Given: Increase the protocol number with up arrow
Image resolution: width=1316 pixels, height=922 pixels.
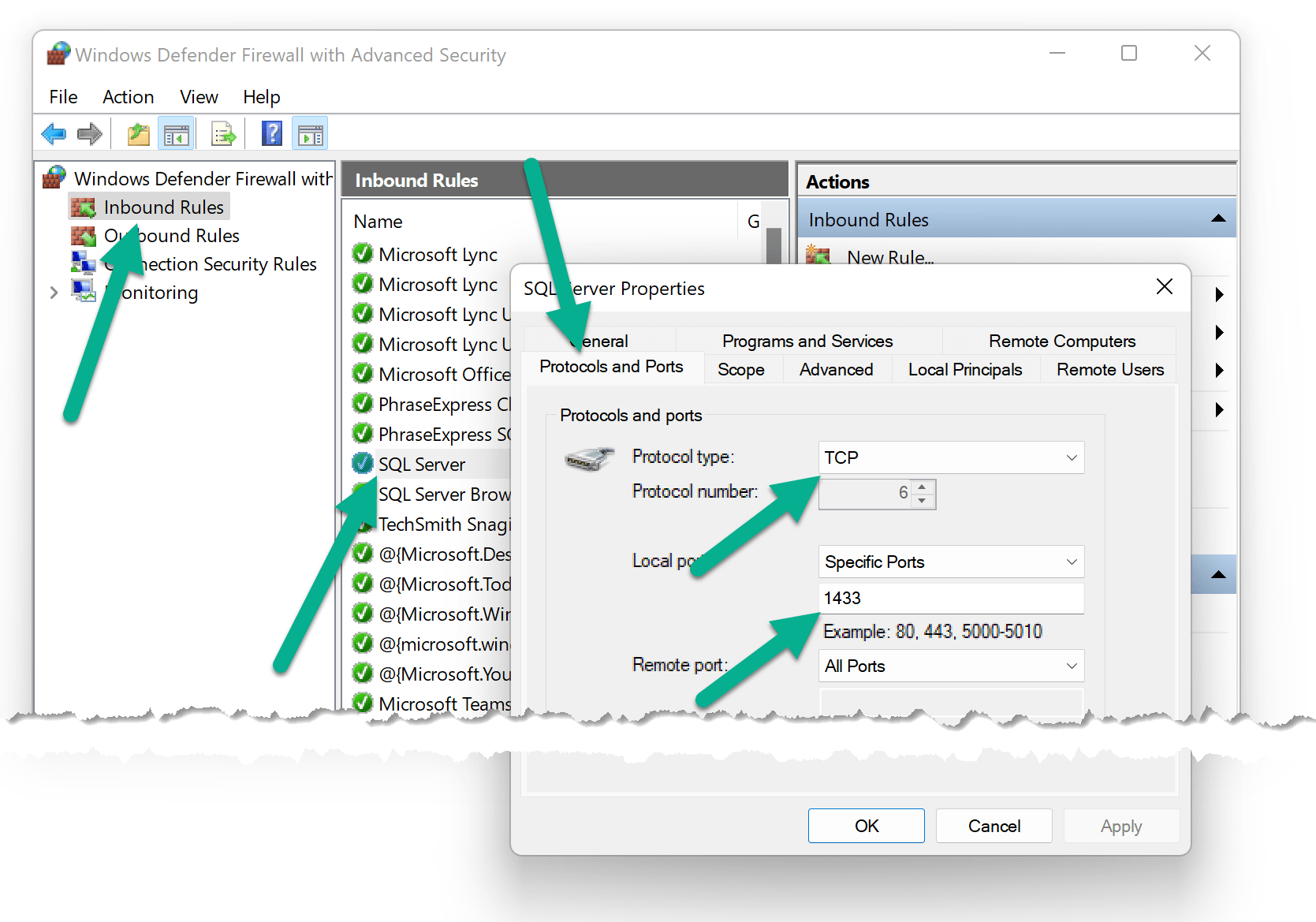Looking at the screenshot, I should pos(923,487).
